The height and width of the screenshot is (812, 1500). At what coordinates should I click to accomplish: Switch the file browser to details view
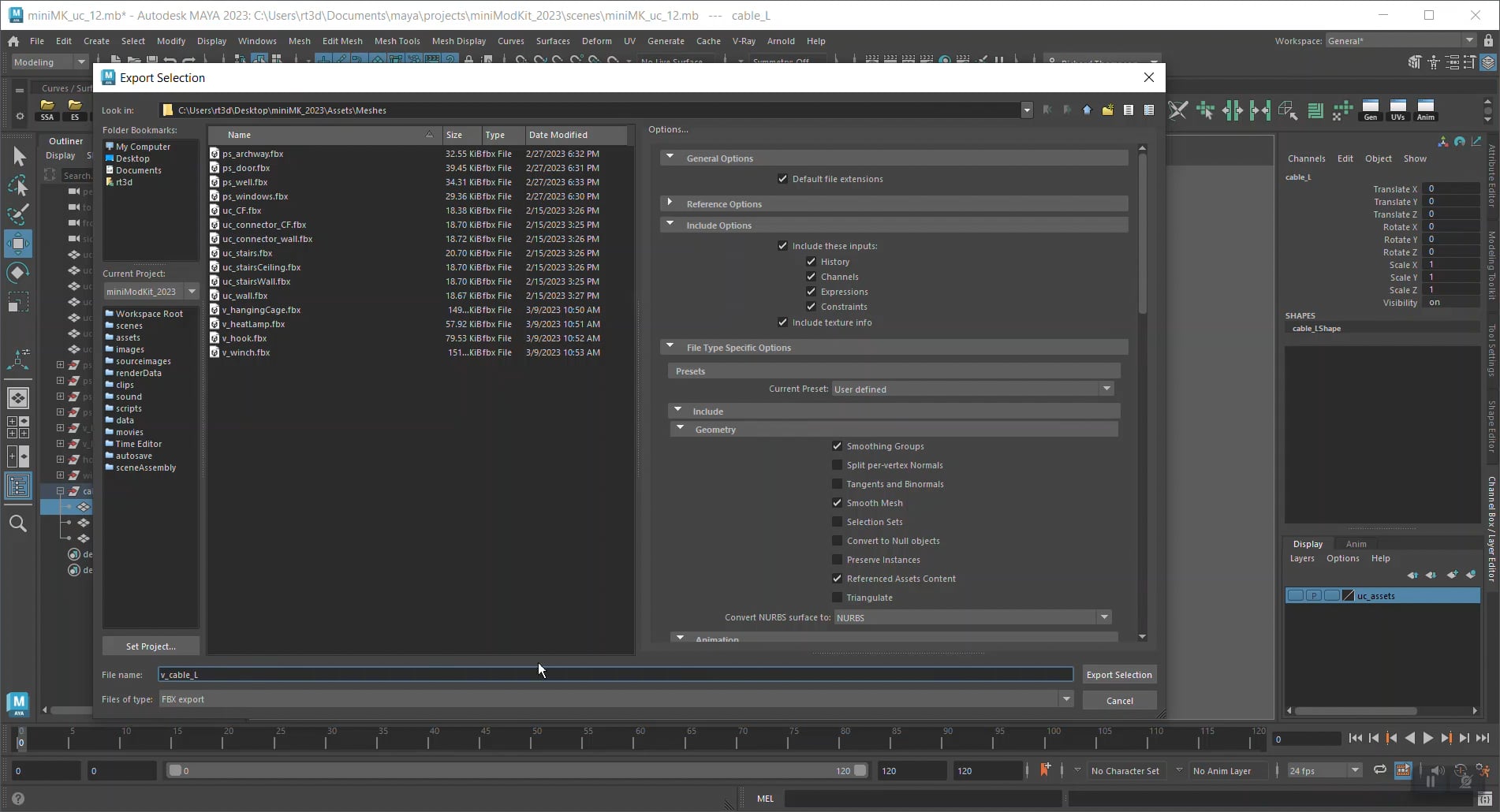[x=1148, y=110]
